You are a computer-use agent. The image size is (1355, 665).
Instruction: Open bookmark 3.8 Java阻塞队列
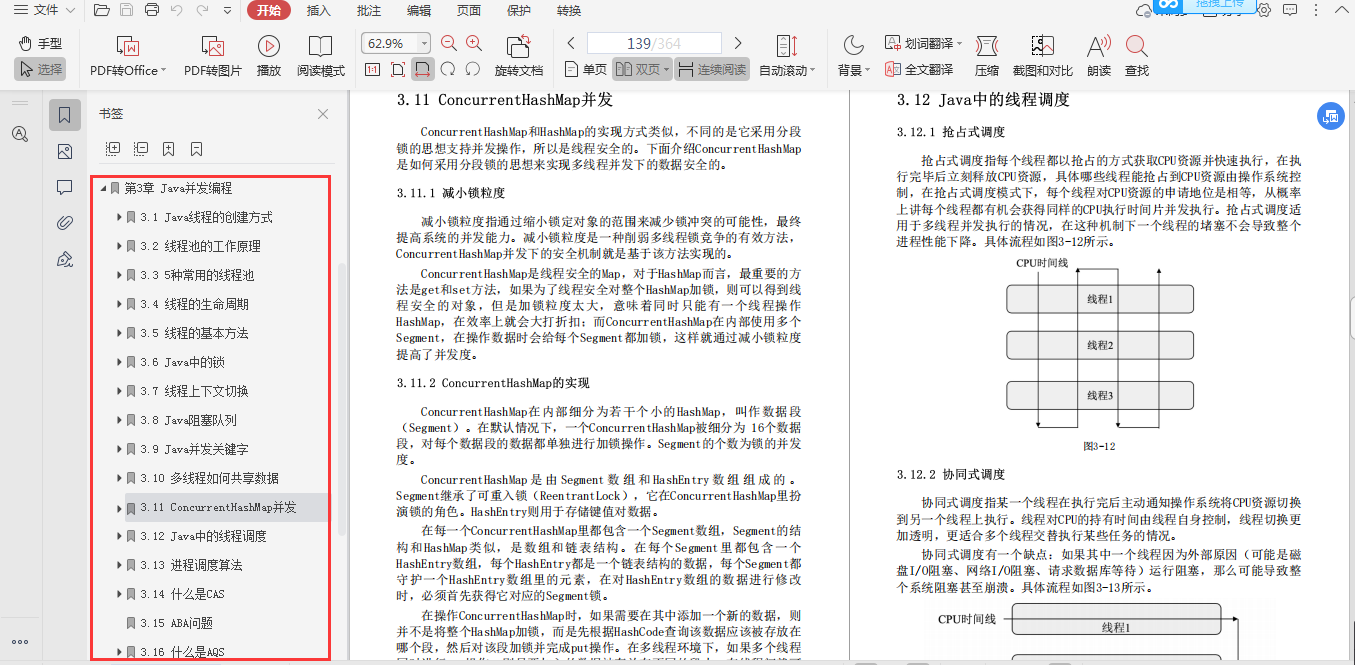(188, 420)
